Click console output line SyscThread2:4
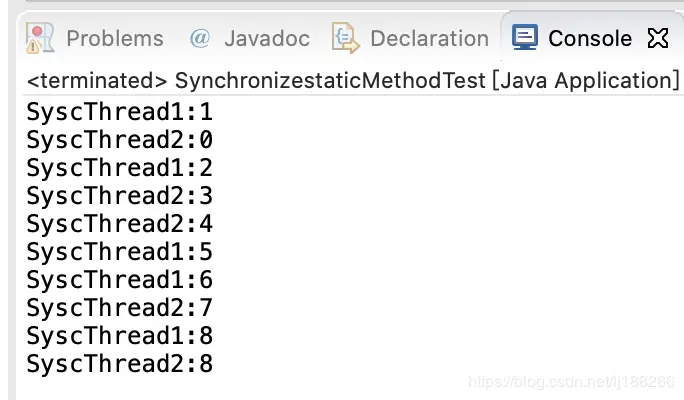Image resolution: width=684 pixels, height=400 pixels. (120, 224)
